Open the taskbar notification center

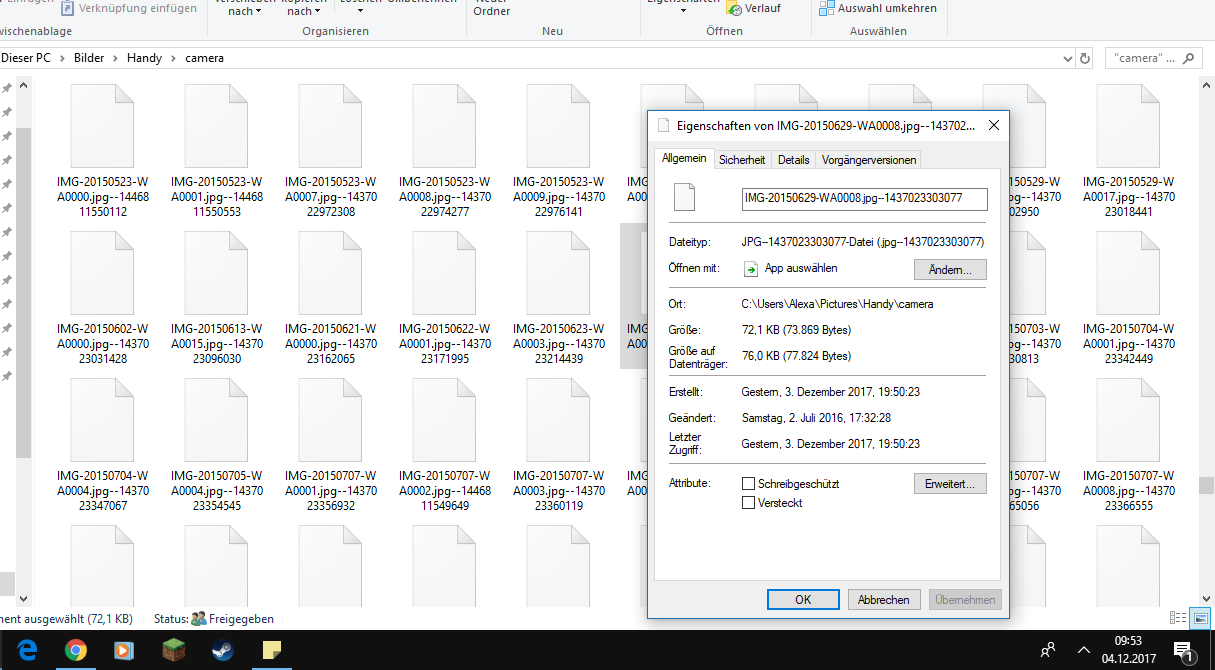pyautogui.click(x=1181, y=650)
